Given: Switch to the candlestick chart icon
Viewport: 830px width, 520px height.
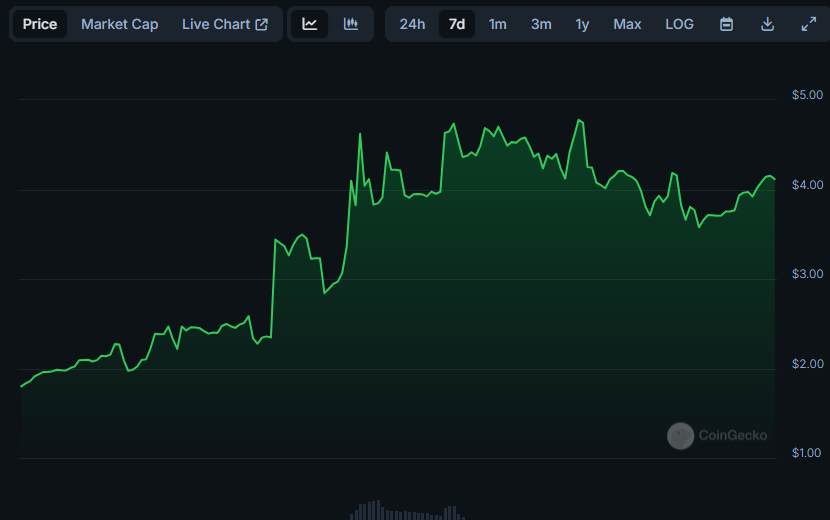Looking at the screenshot, I should pyautogui.click(x=350, y=24).
